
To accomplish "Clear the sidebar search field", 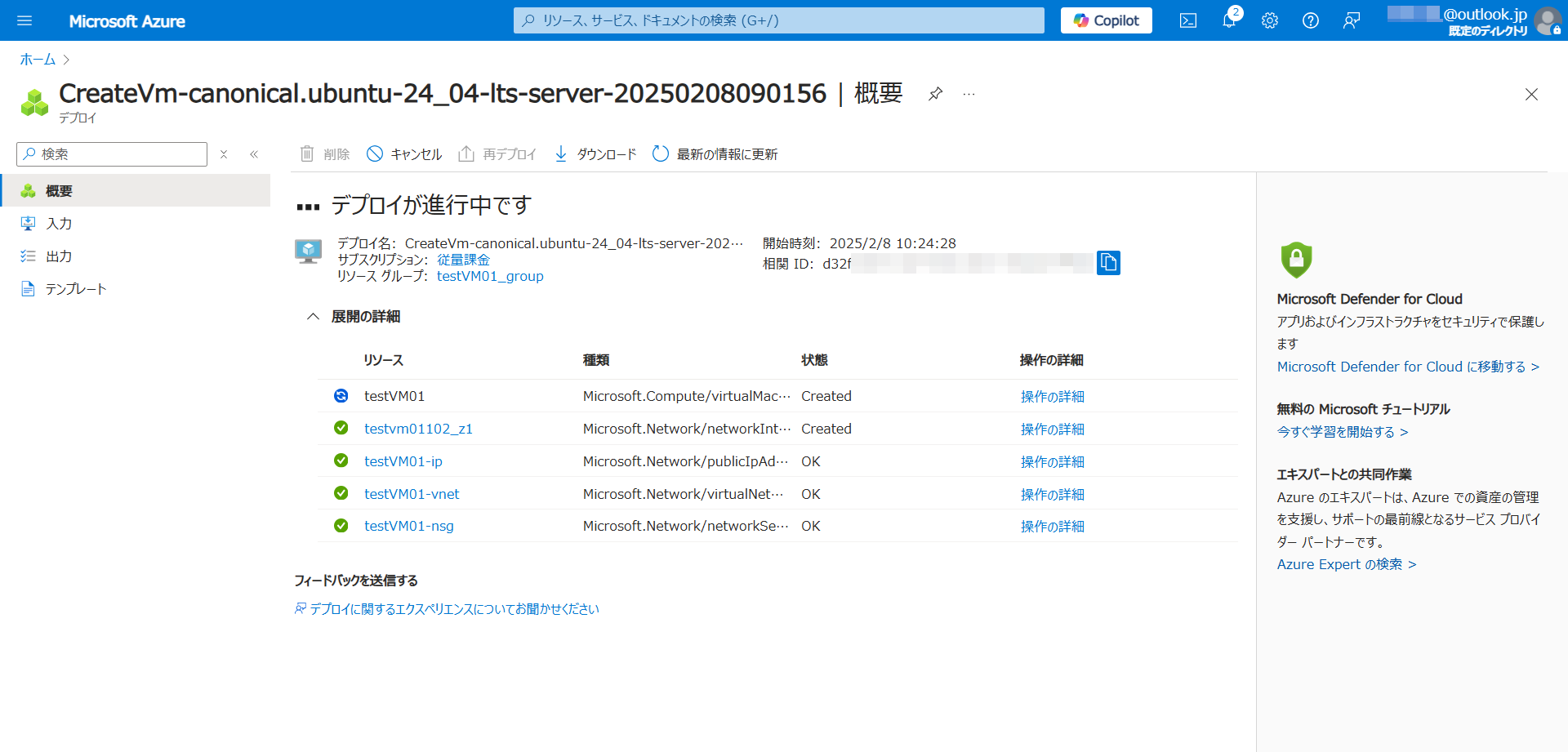I will click(x=224, y=154).
